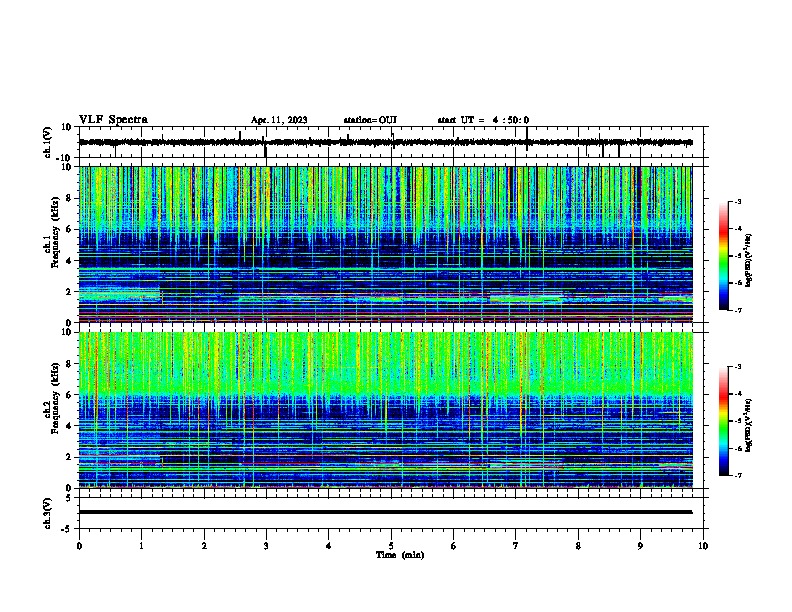Click the ch.1 spectrogram plot area
This screenshot has height=612, width=792.
point(386,244)
